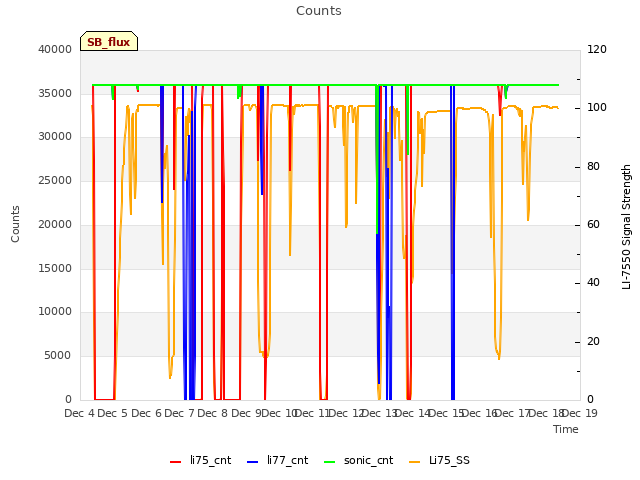
Task: Click the 60 tick on right axis
Action: click(x=593, y=224)
